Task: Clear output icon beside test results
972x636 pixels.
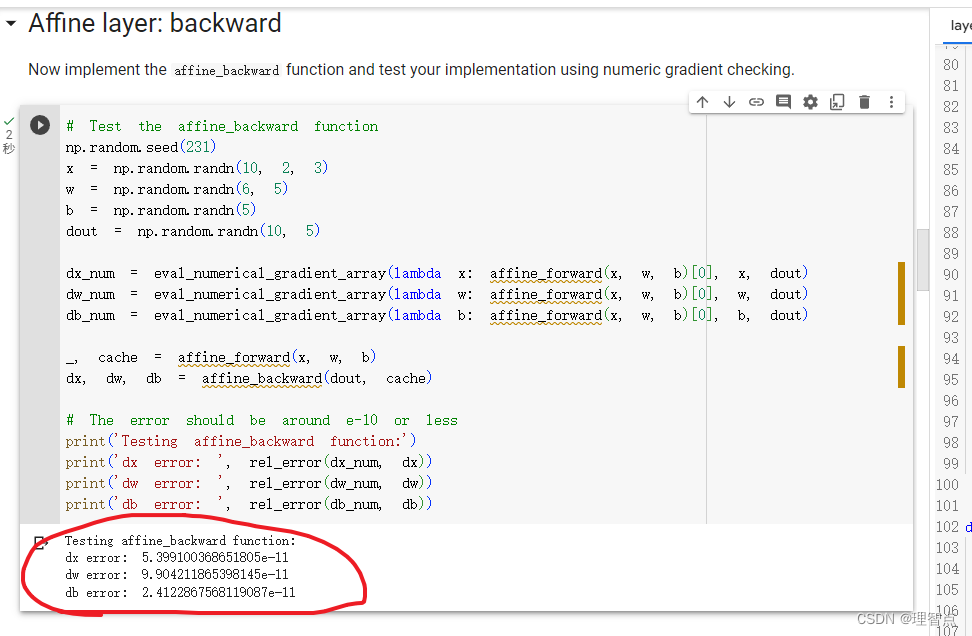Action: [41, 543]
